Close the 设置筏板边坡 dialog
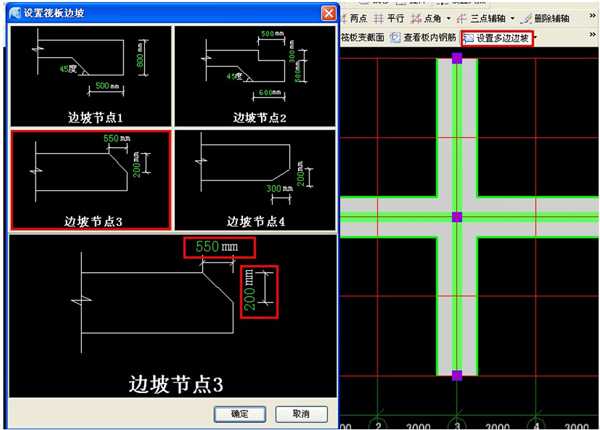Image resolution: width=600 pixels, height=430 pixels. click(328, 13)
